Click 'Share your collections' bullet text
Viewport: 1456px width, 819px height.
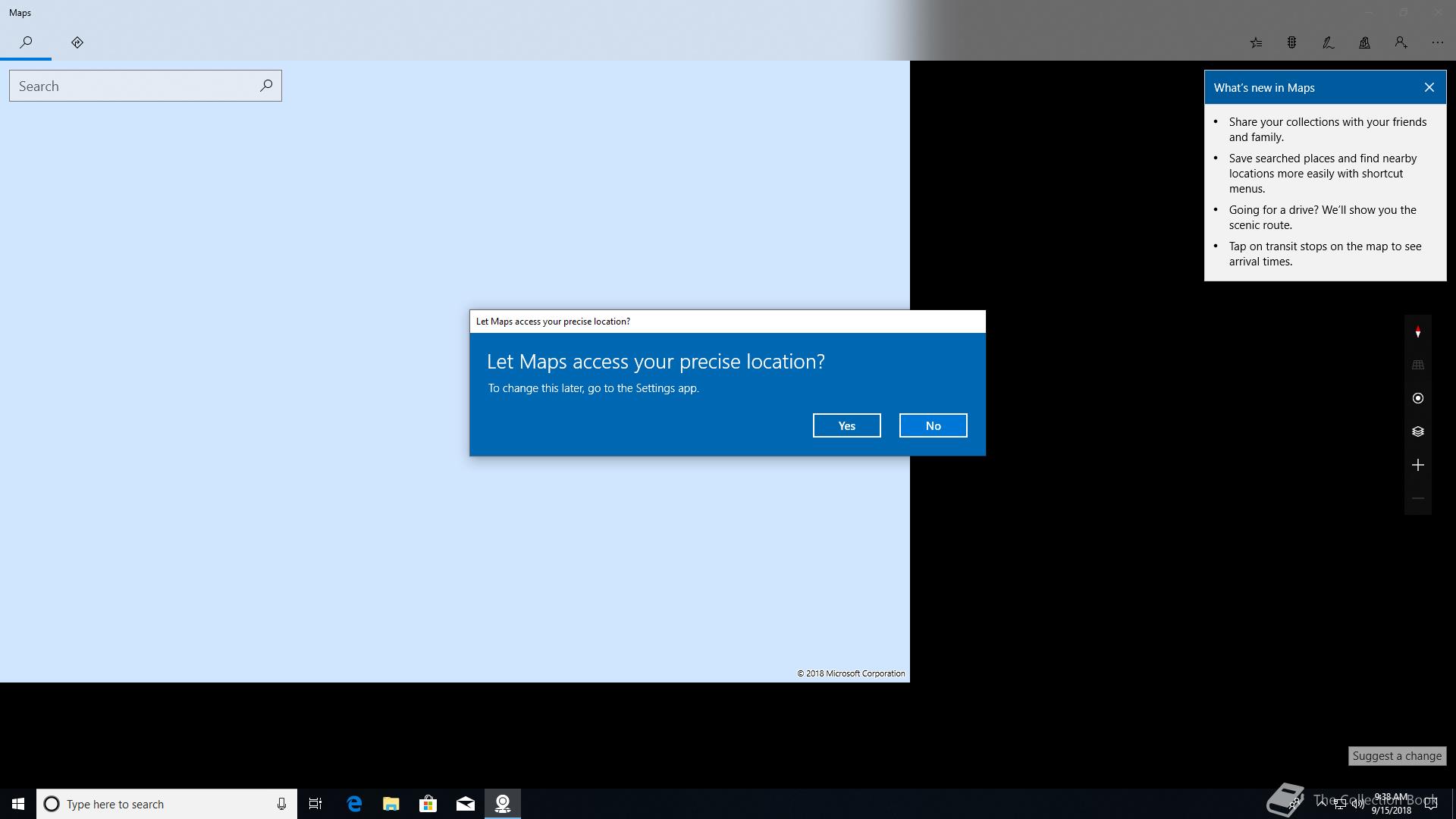pyautogui.click(x=1328, y=130)
